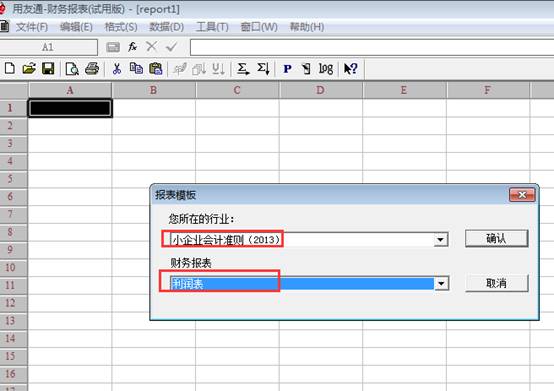
Task: Open the 数据(D) menu
Action: (166, 27)
